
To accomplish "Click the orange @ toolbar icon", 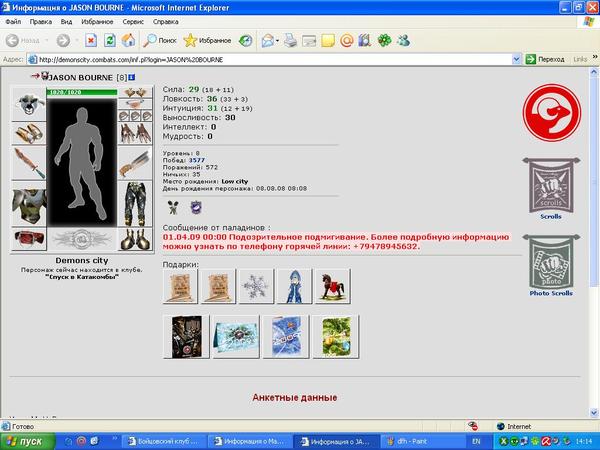I will click(346, 40).
